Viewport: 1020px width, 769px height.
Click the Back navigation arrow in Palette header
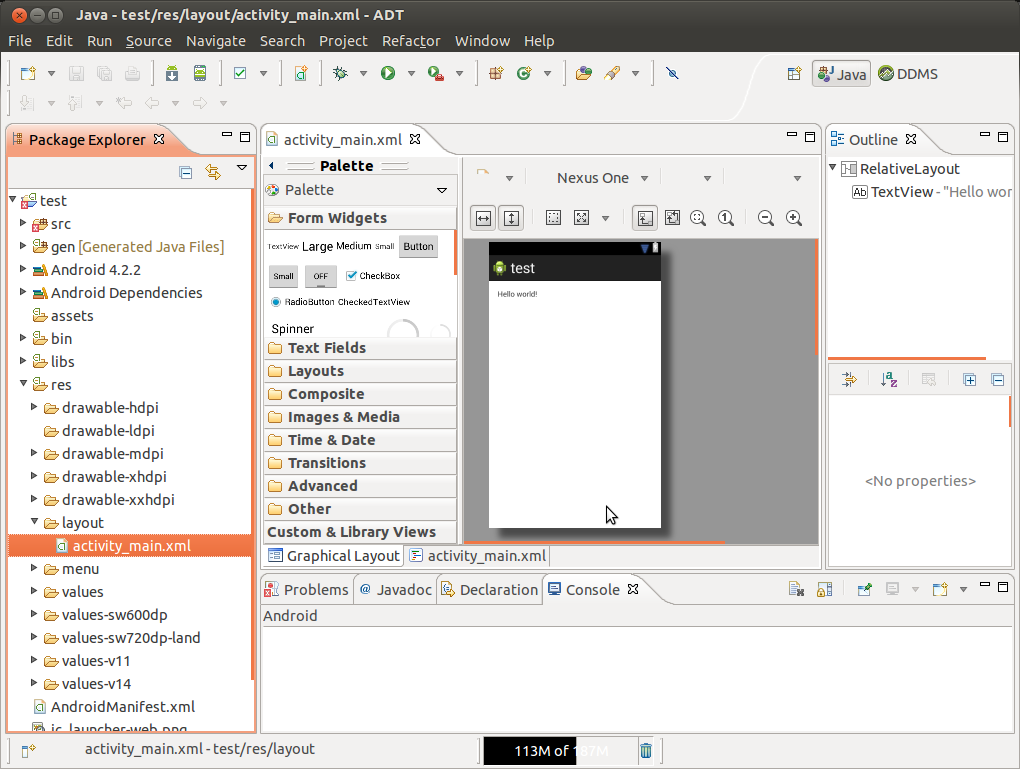272,166
